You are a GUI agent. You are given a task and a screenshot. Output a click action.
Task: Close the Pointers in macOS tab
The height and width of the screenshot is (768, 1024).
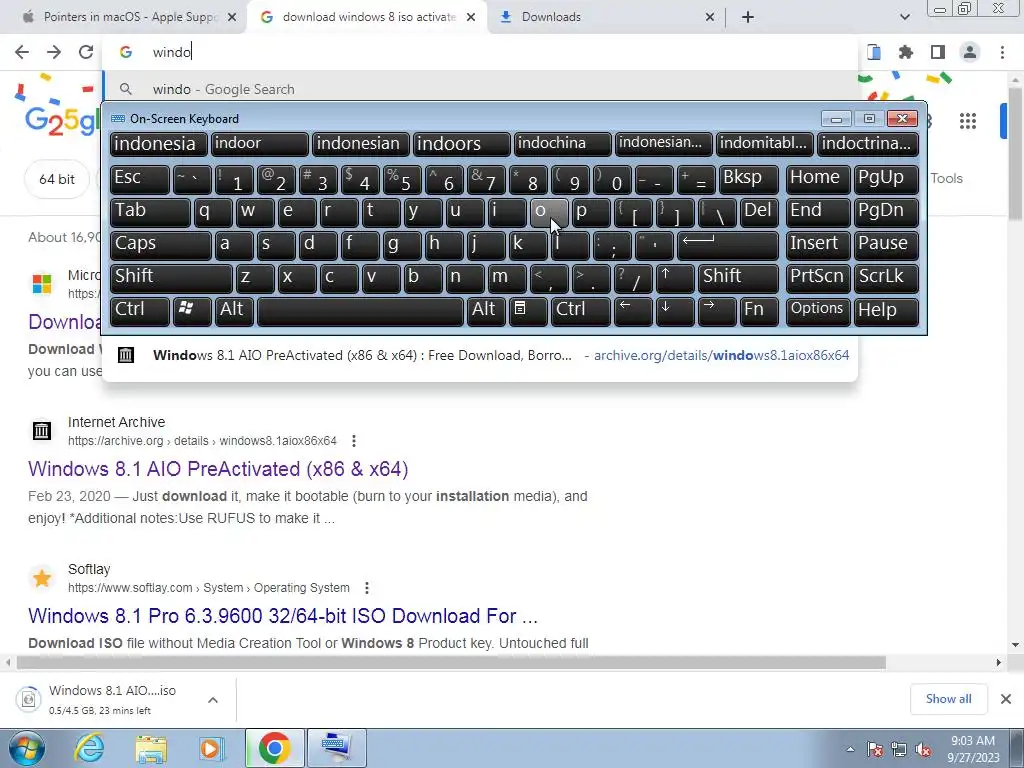tap(232, 17)
